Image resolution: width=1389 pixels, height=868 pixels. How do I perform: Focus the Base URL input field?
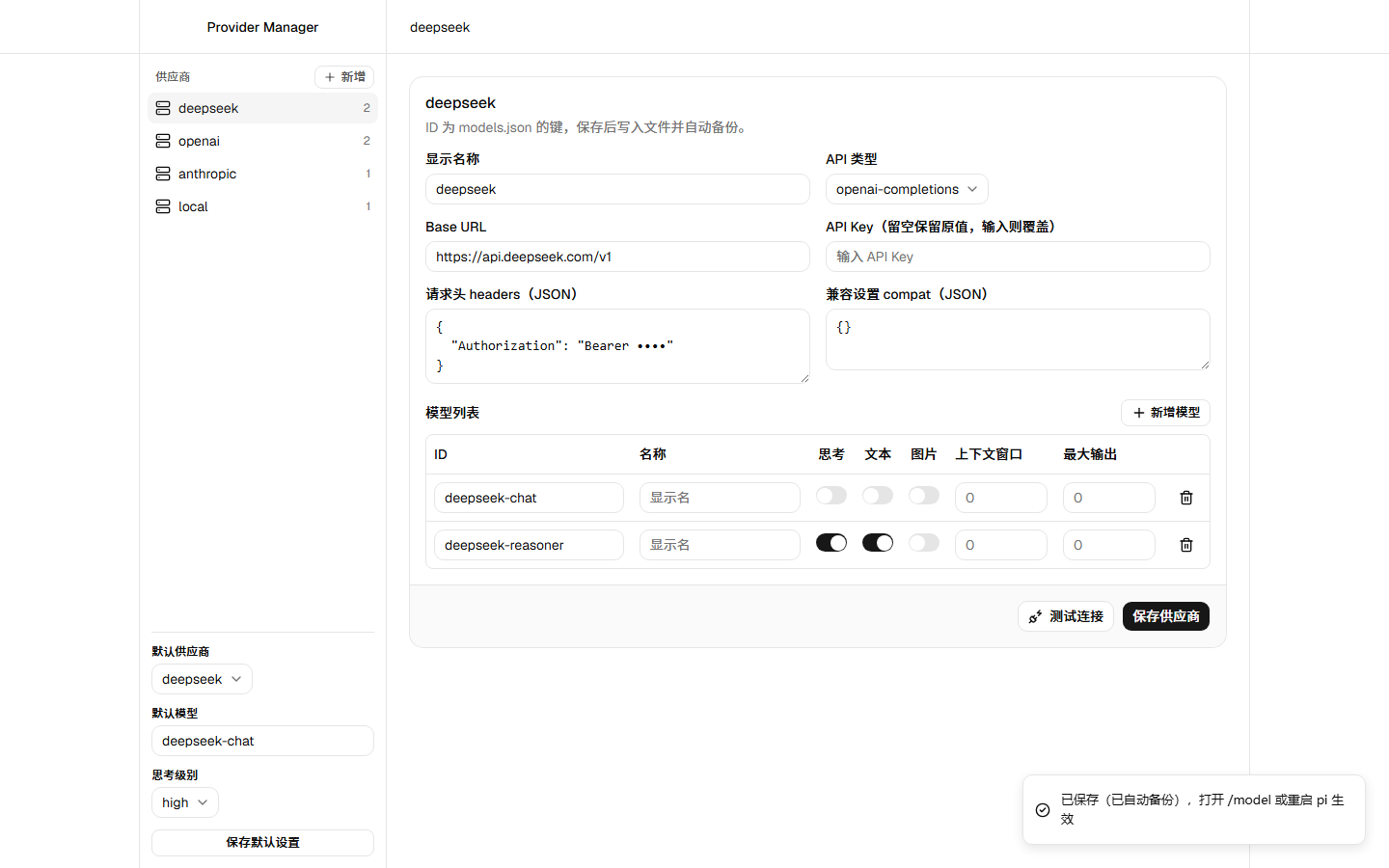617,257
